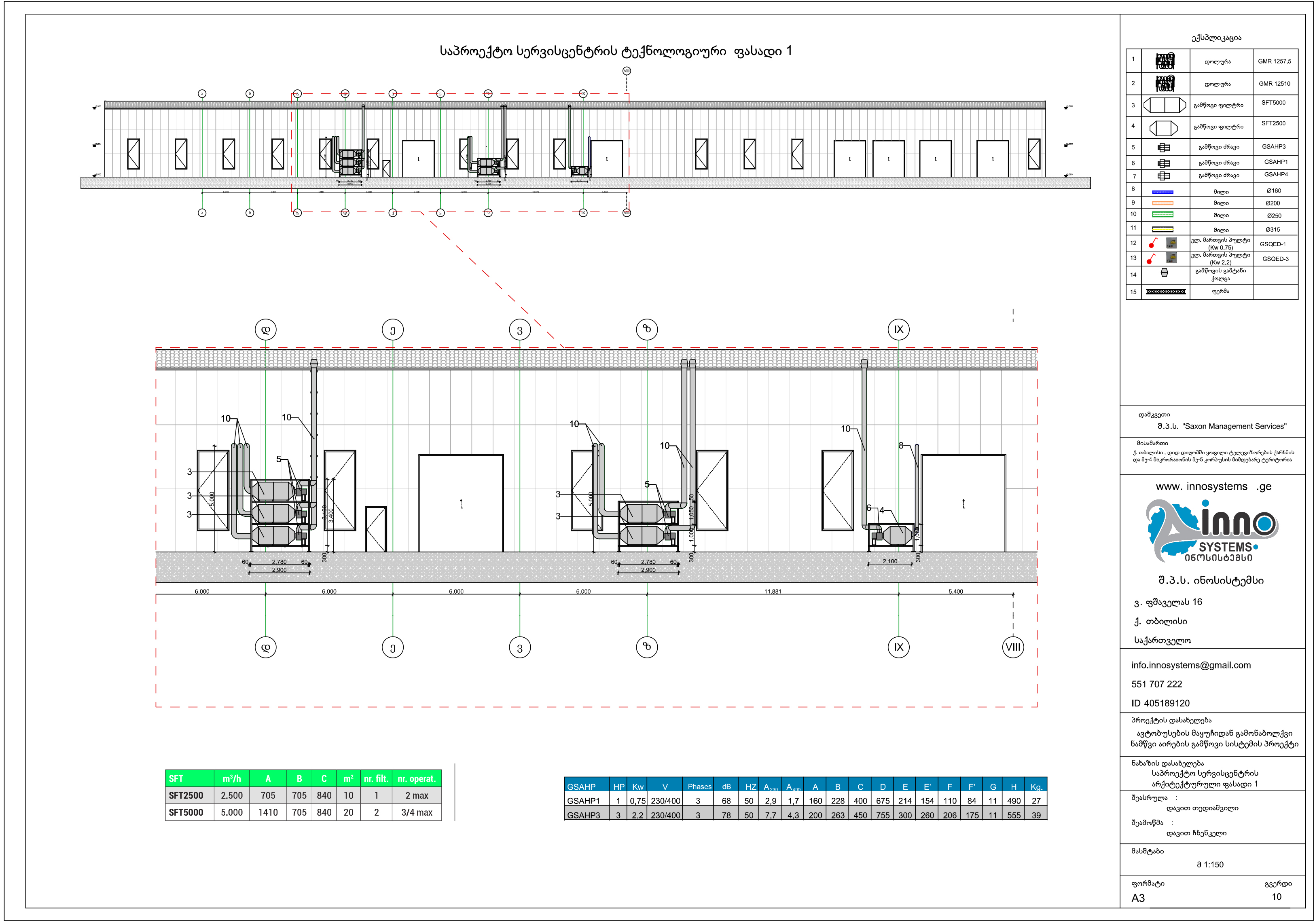
Task: Click the ვ. ფშაველას 16 address line
Action: pos(1168,602)
